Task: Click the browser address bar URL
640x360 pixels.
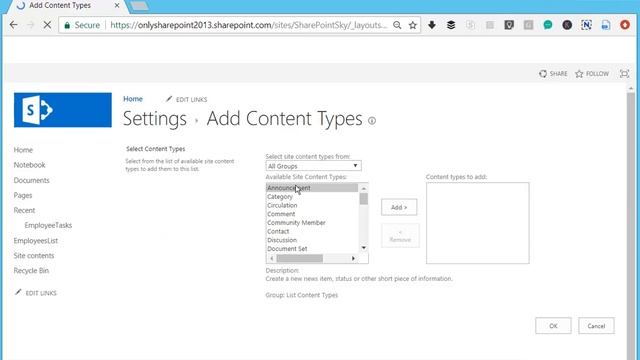Action: click(x=249, y=25)
